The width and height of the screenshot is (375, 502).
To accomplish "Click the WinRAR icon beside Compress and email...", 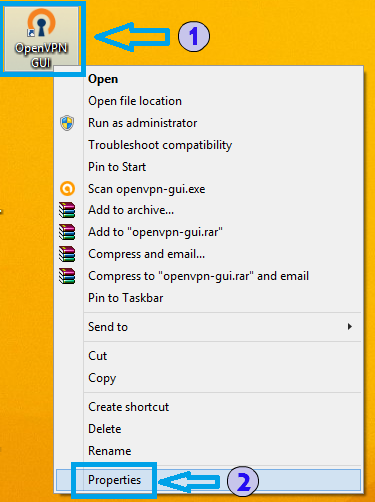I will tap(67, 254).
